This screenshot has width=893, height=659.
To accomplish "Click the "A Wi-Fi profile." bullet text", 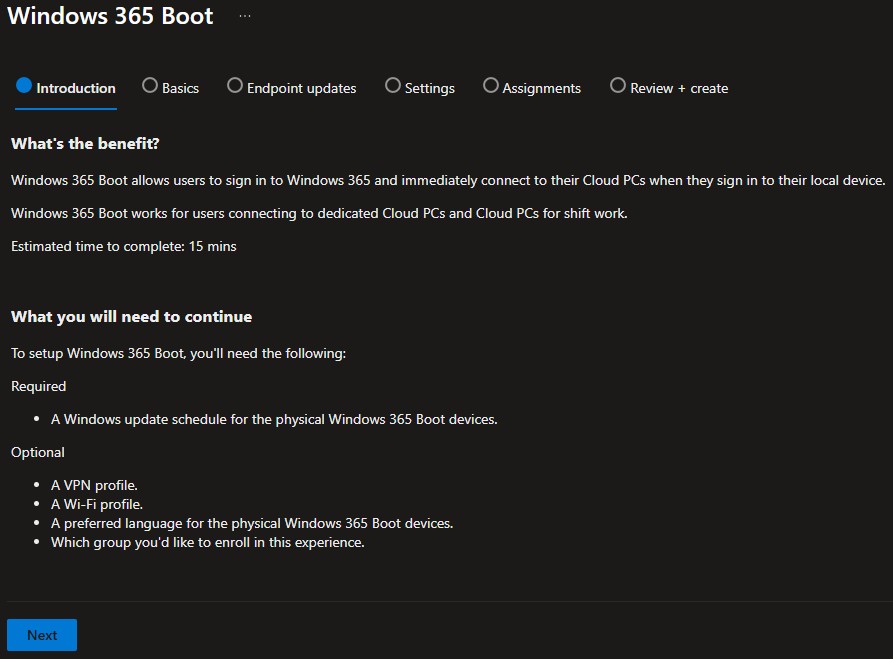I will point(97,504).
